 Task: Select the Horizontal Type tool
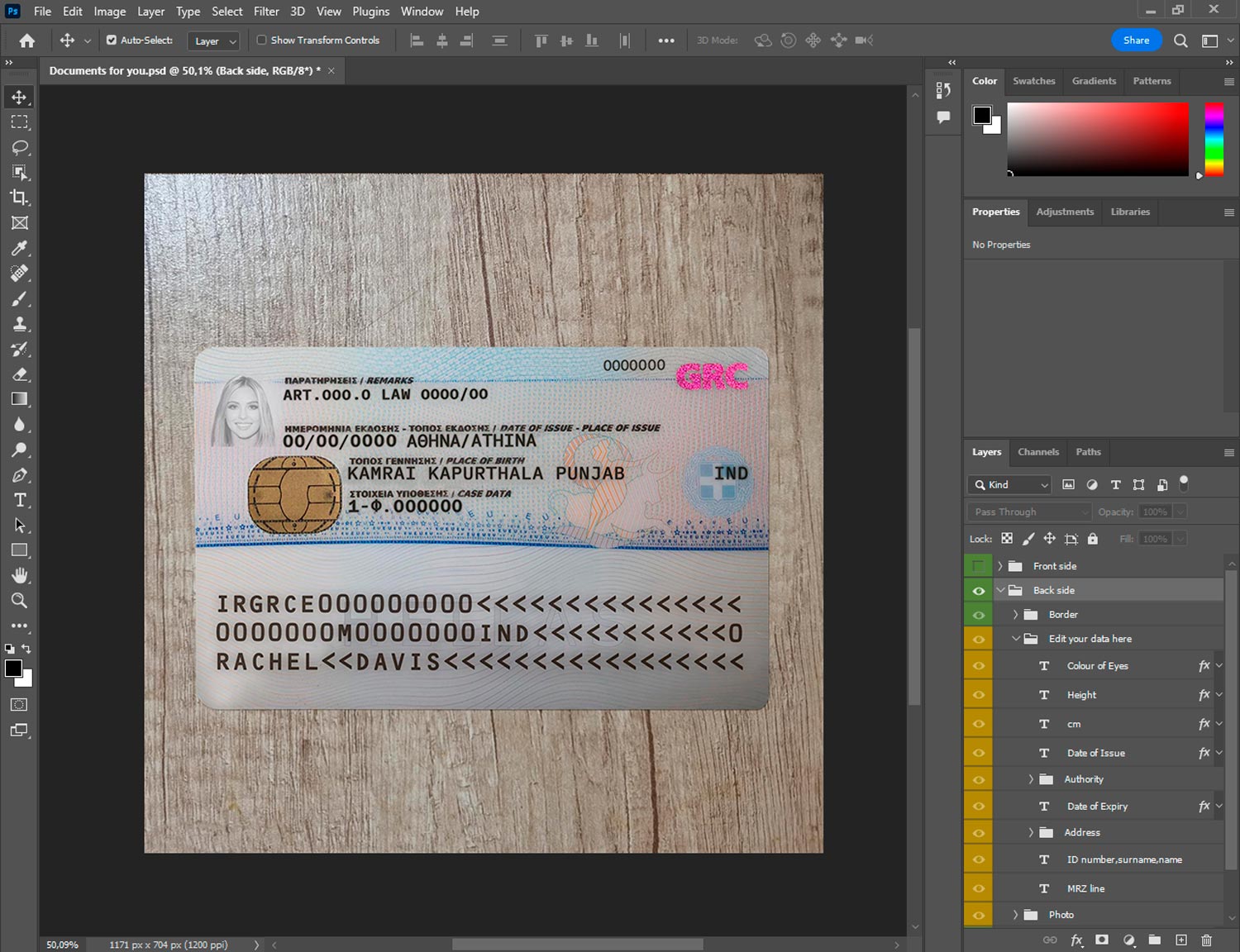point(20,500)
